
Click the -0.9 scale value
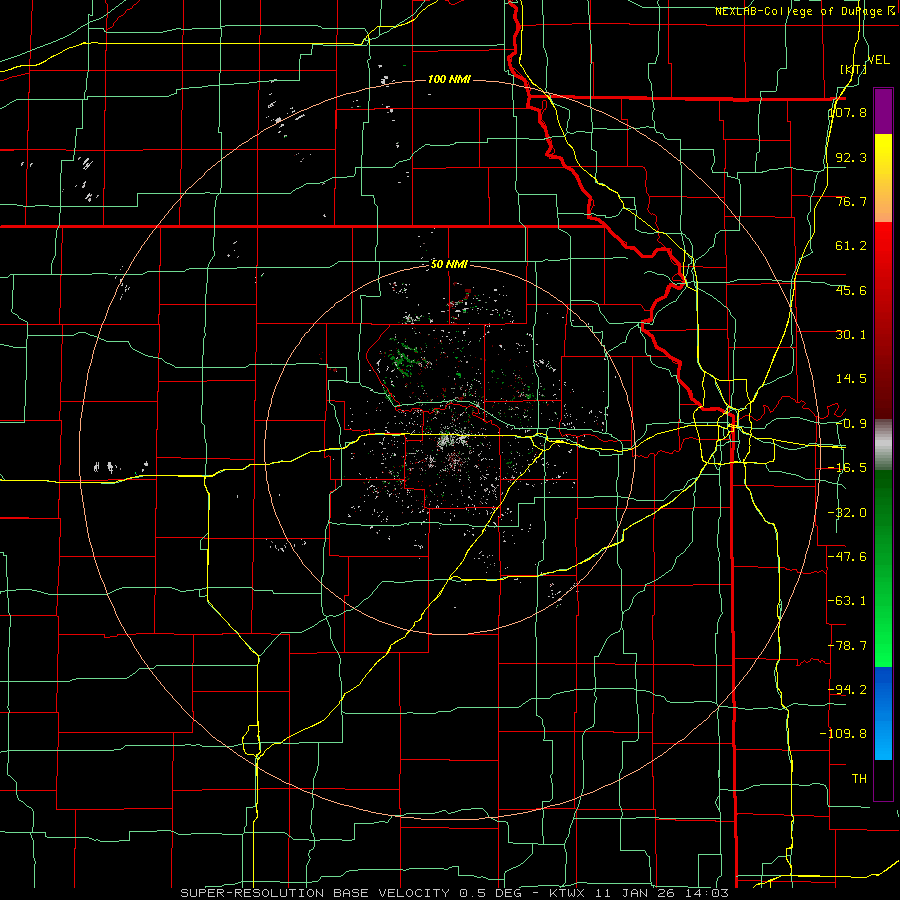851,424
